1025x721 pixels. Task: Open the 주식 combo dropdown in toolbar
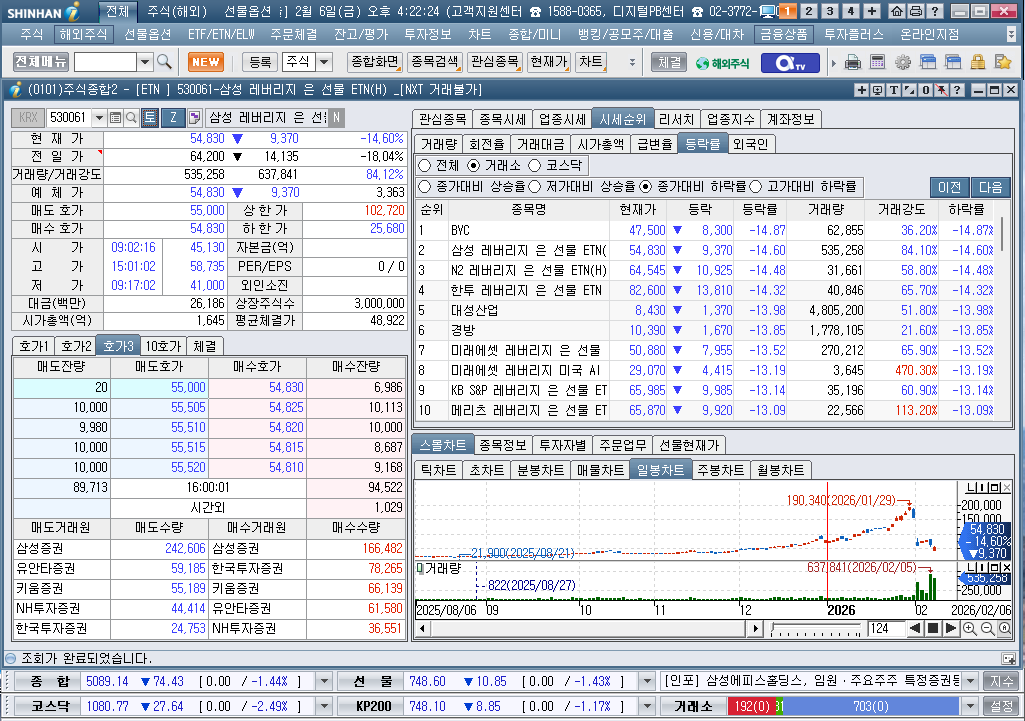click(x=324, y=62)
